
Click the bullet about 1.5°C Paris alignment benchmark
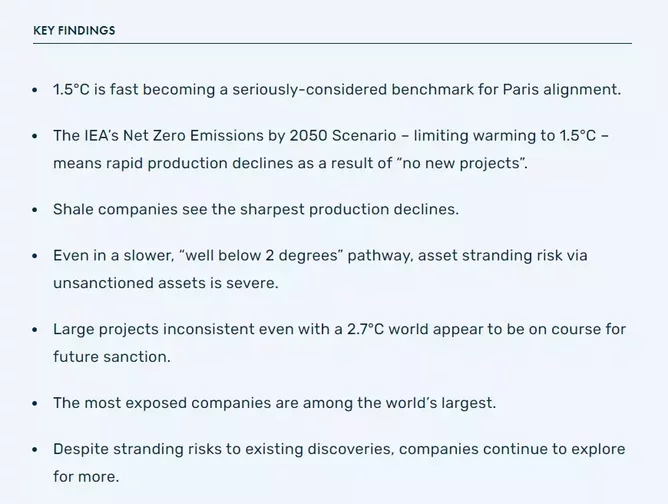(x=337, y=89)
